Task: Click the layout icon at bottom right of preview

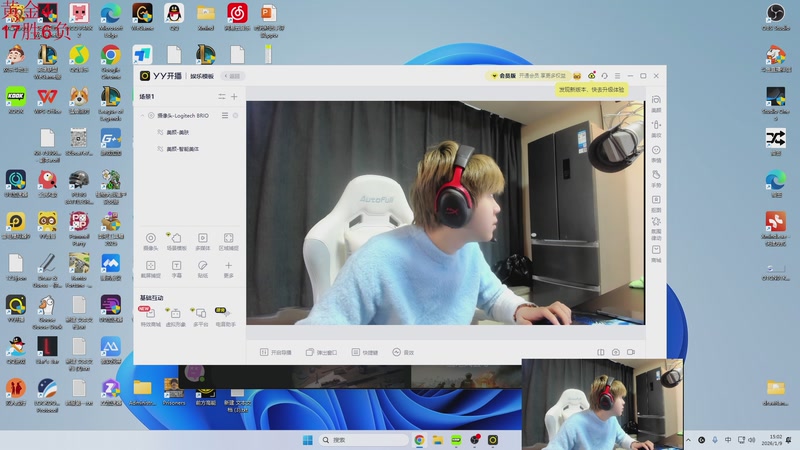Action: click(x=601, y=353)
